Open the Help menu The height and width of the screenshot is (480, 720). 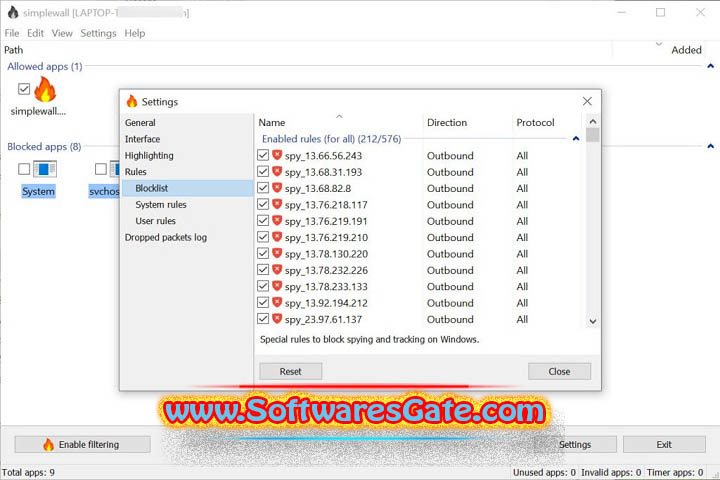[135, 33]
